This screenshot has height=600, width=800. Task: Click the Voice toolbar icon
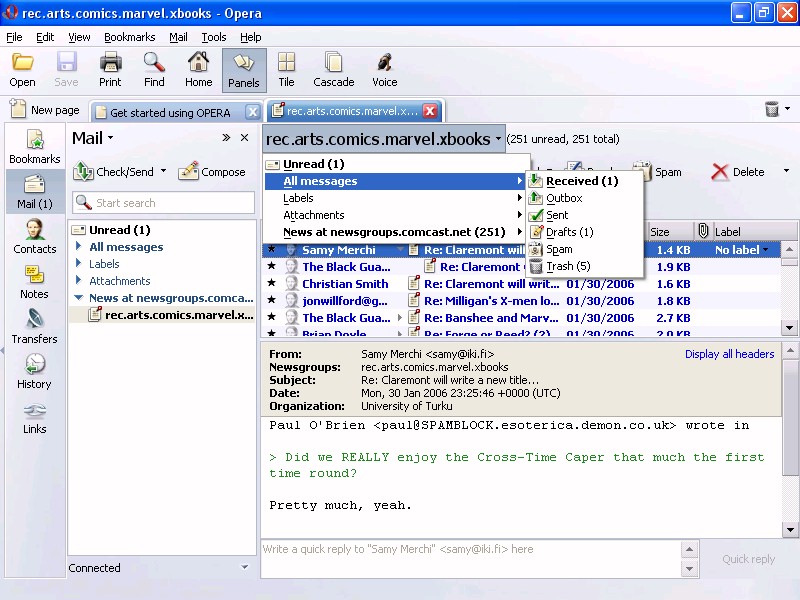point(384,70)
